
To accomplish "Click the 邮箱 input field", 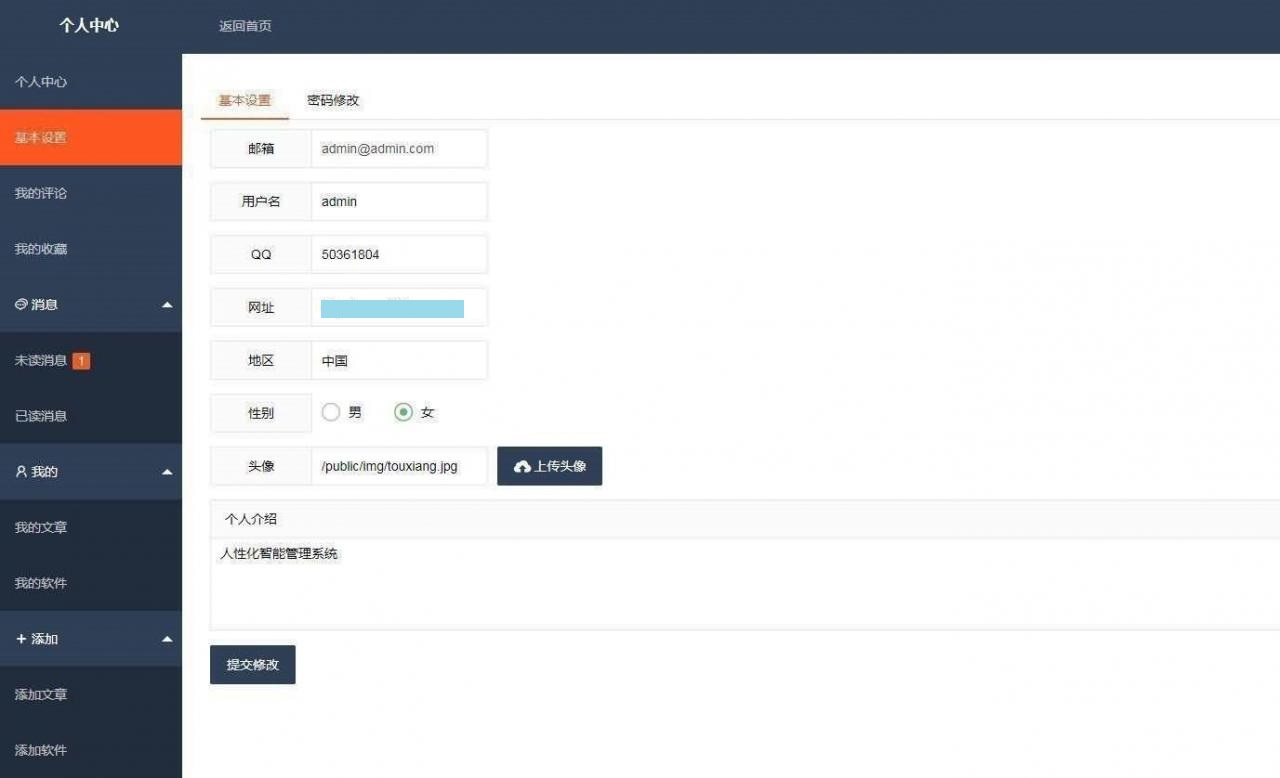I will click(x=398, y=149).
